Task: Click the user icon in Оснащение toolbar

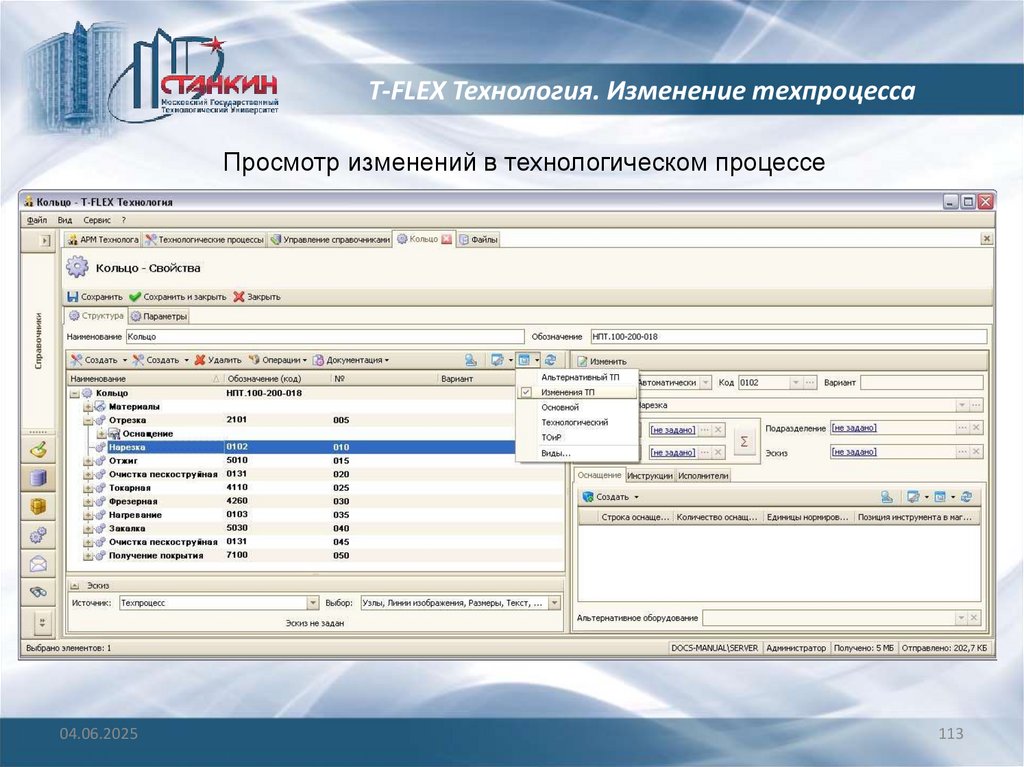Action: coord(887,497)
